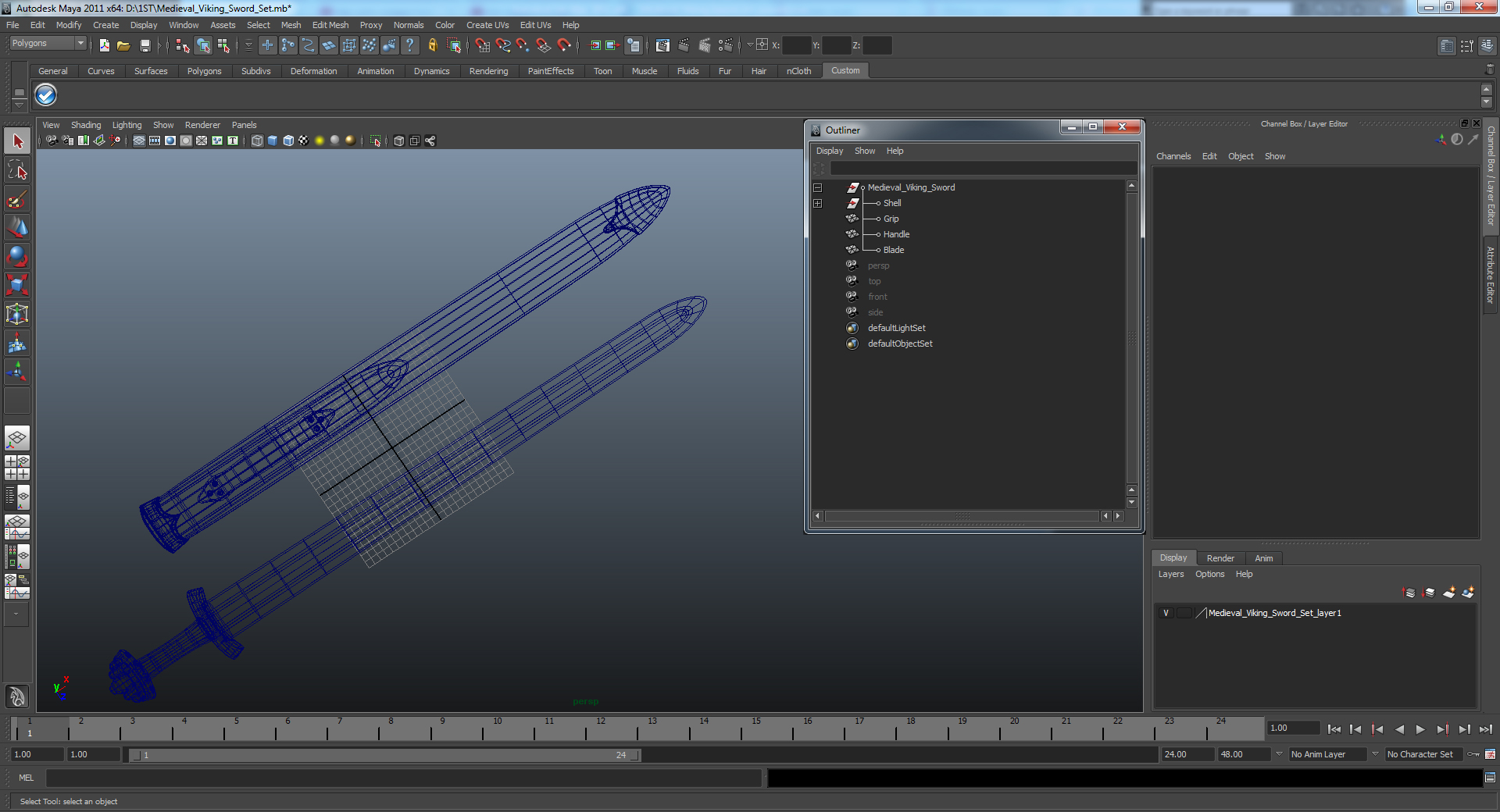Select the Blade object in the Outliner

pyautogui.click(x=894, y=250)
